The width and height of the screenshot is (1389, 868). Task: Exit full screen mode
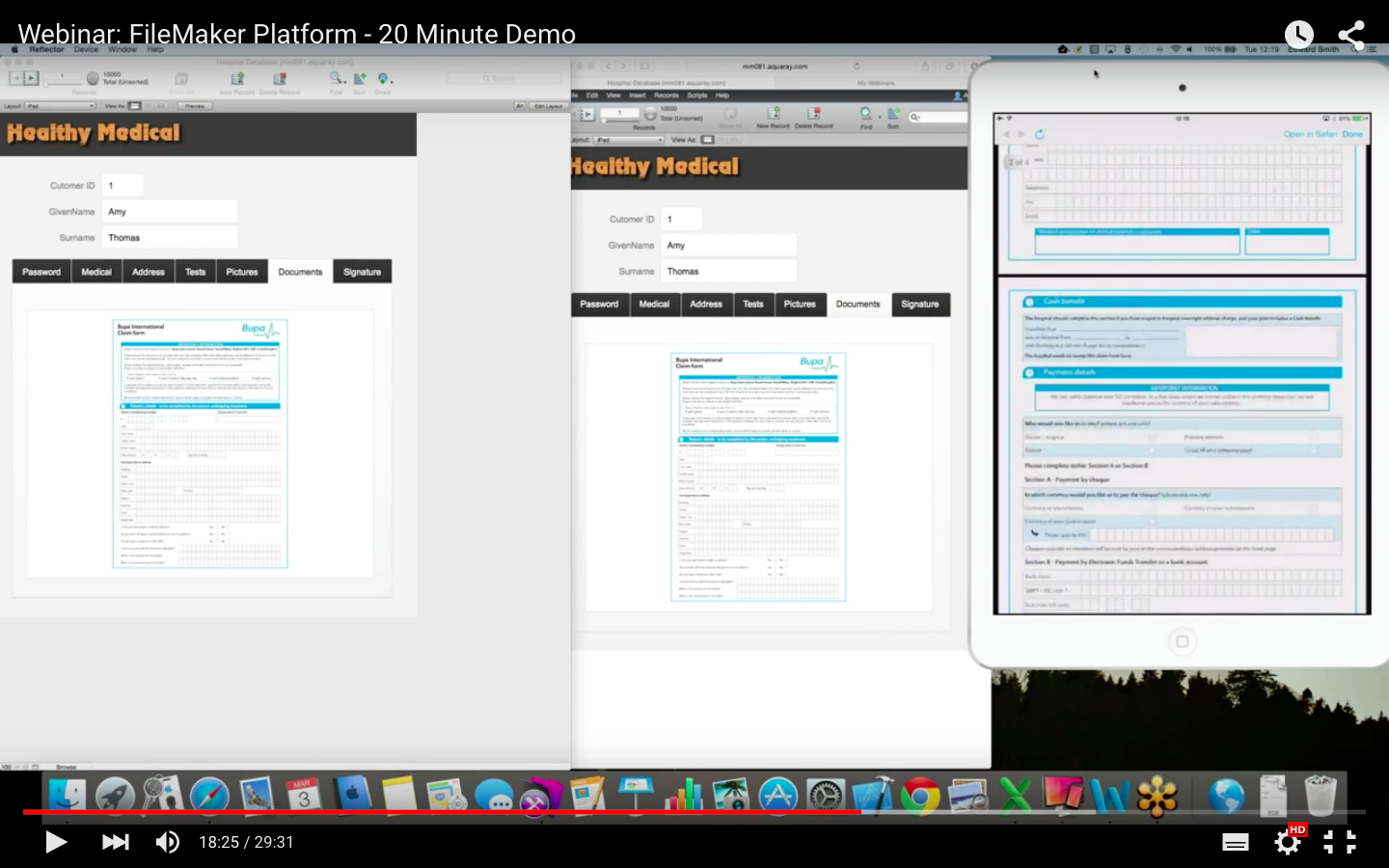pyautogui.click(x=1340, y=842)
